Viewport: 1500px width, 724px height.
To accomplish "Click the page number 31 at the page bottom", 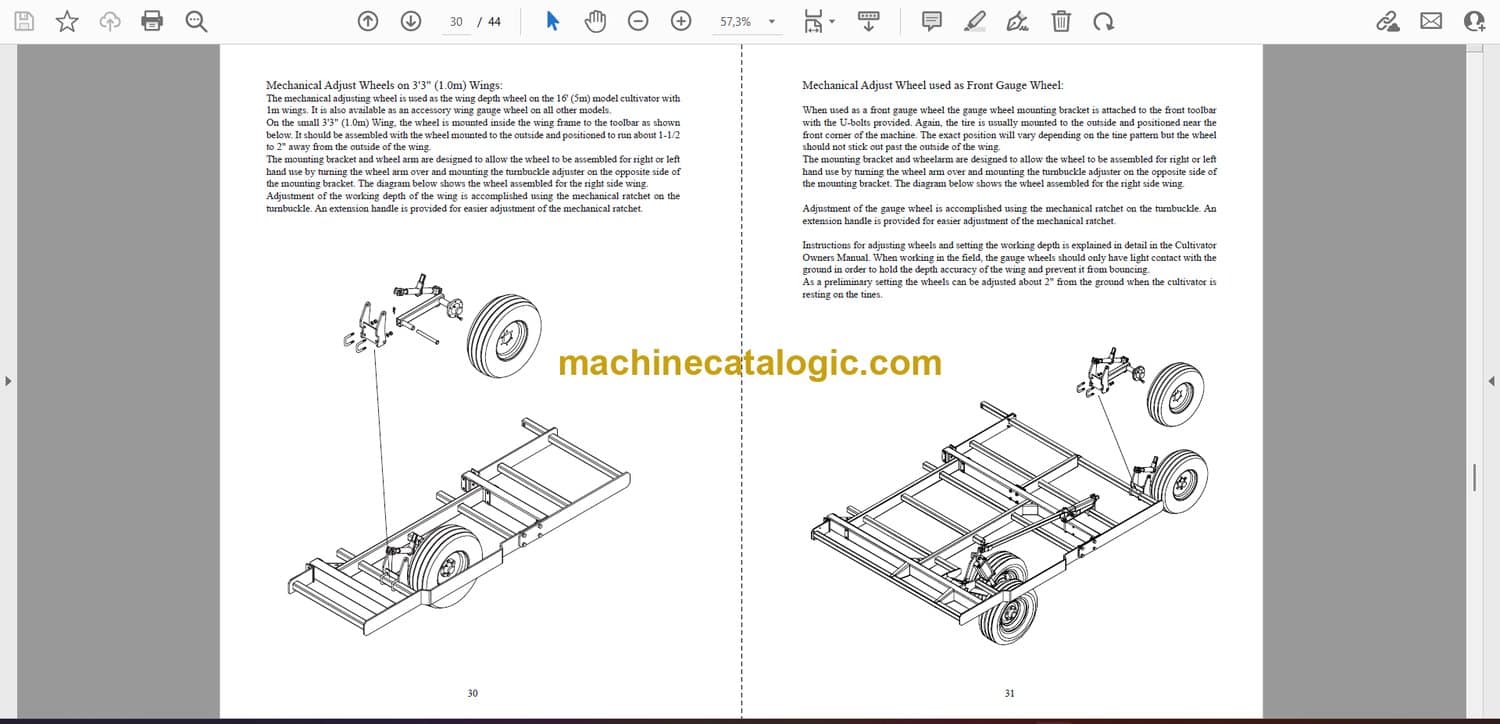I will pos(1010,693).
